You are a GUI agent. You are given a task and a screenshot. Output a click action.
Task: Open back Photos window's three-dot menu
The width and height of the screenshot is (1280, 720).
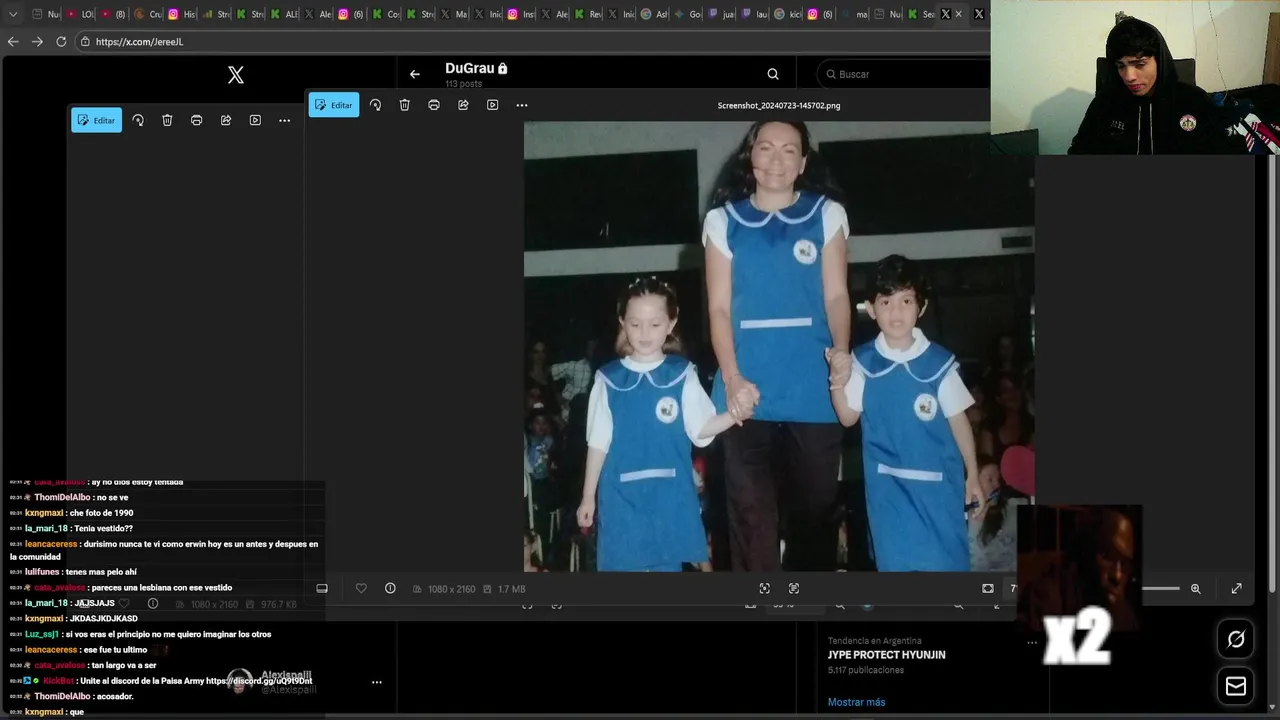[284, 120]
